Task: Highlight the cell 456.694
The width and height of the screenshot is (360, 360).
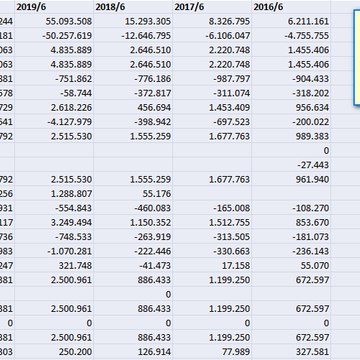Action: (133, 107)
